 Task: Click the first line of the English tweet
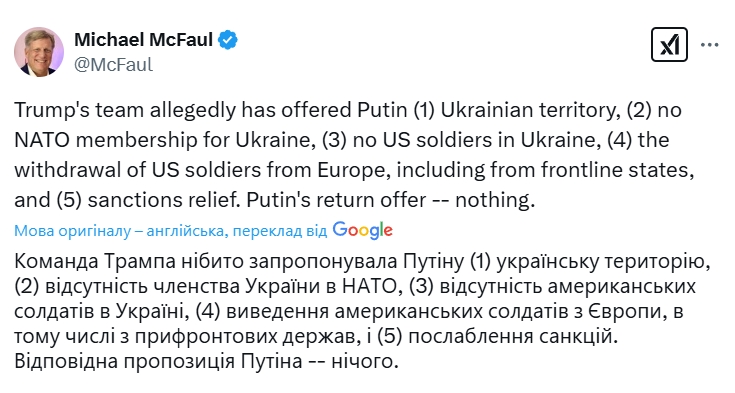click(x=348, y=110)
